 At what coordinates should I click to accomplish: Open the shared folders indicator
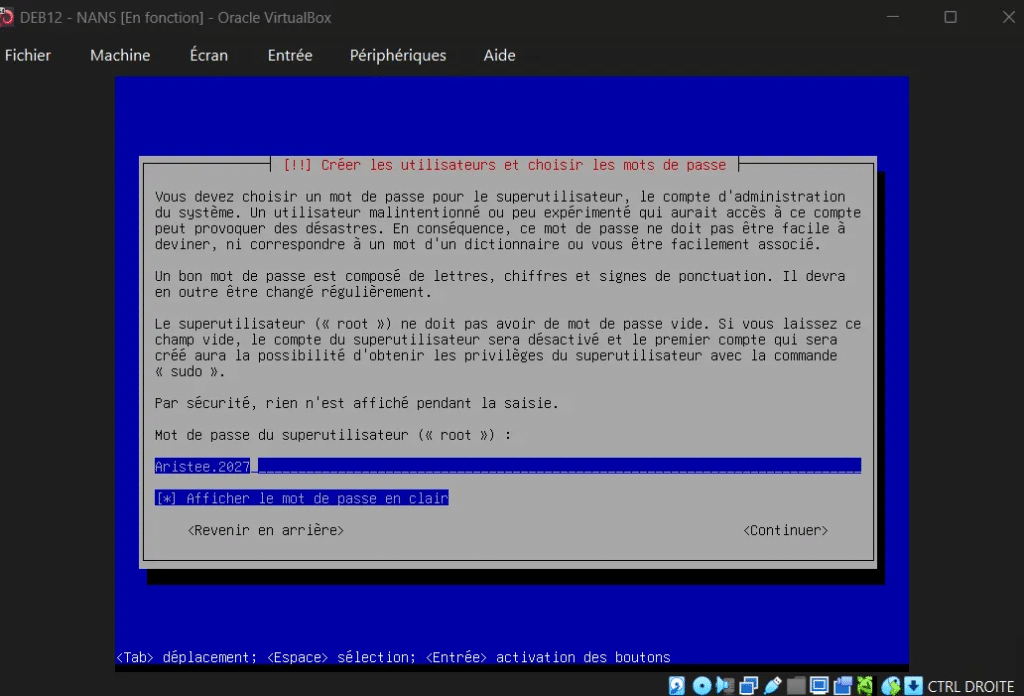(x=796, y=686)
